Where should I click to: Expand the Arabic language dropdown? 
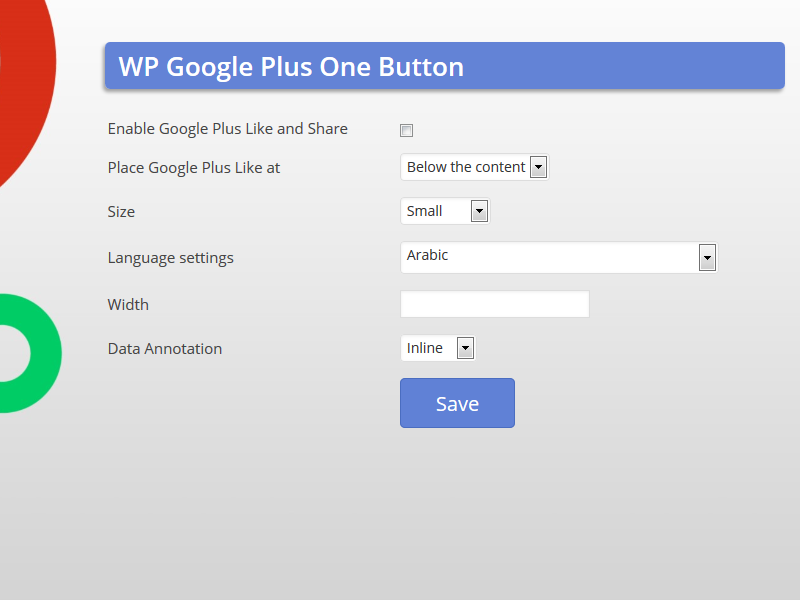(559, 257)
